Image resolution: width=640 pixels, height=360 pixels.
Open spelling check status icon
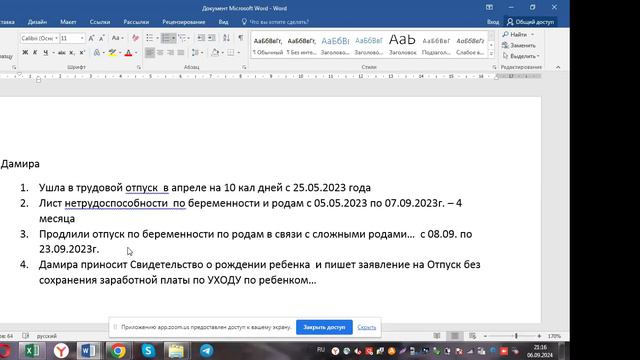point(26,336)
